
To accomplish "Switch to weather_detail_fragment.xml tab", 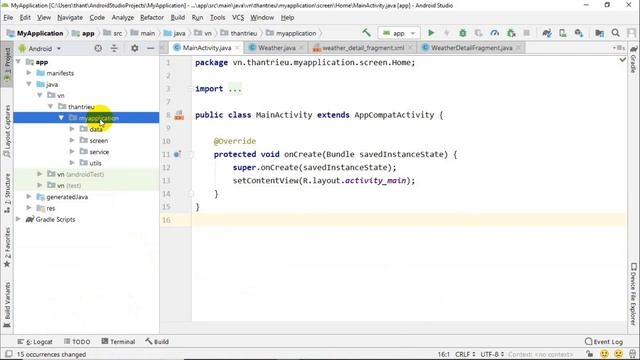I will pos(363,48).
